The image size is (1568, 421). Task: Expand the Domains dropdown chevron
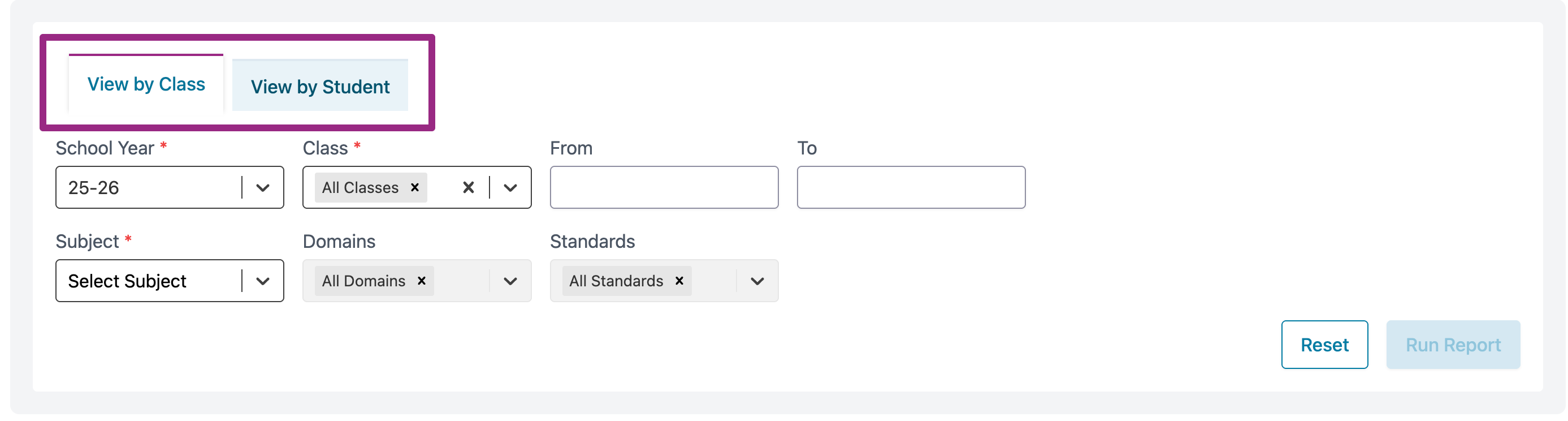(x=510, y=281)
